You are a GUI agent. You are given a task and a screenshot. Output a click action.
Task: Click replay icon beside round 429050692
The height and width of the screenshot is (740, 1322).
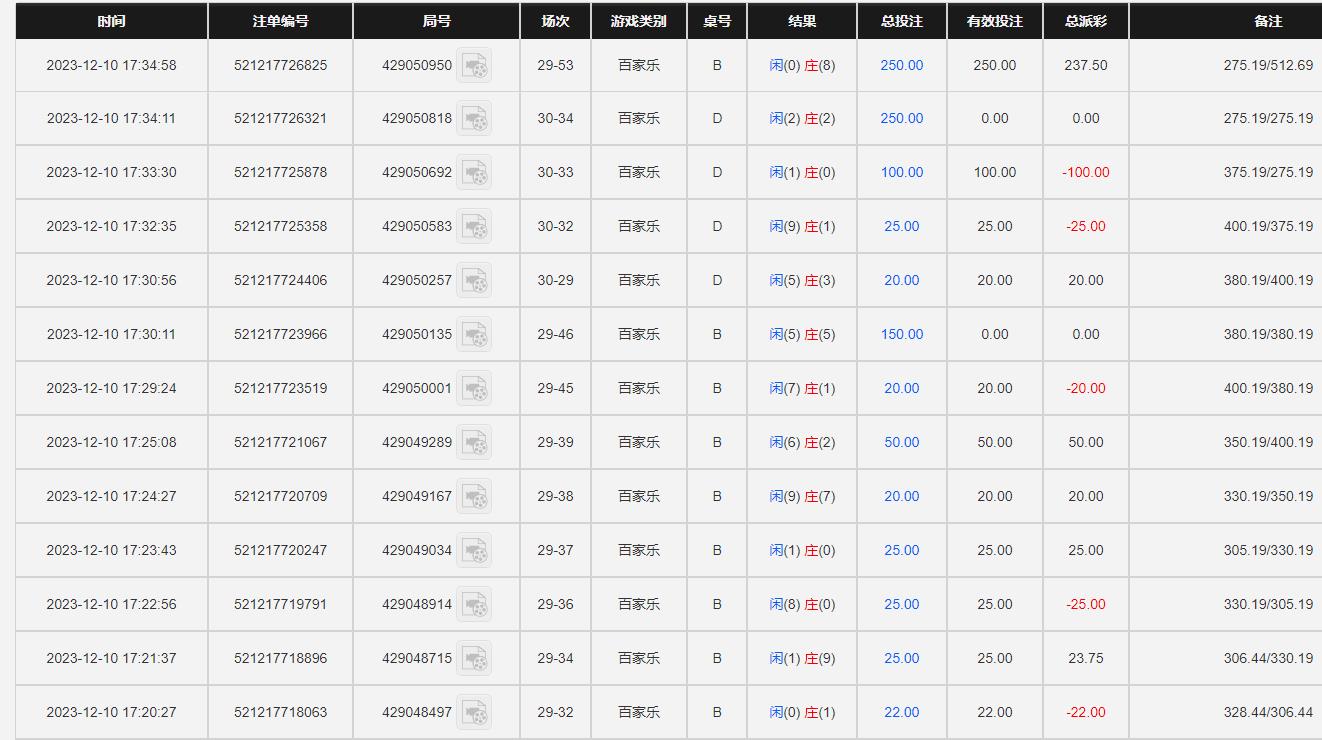(474, 173)
